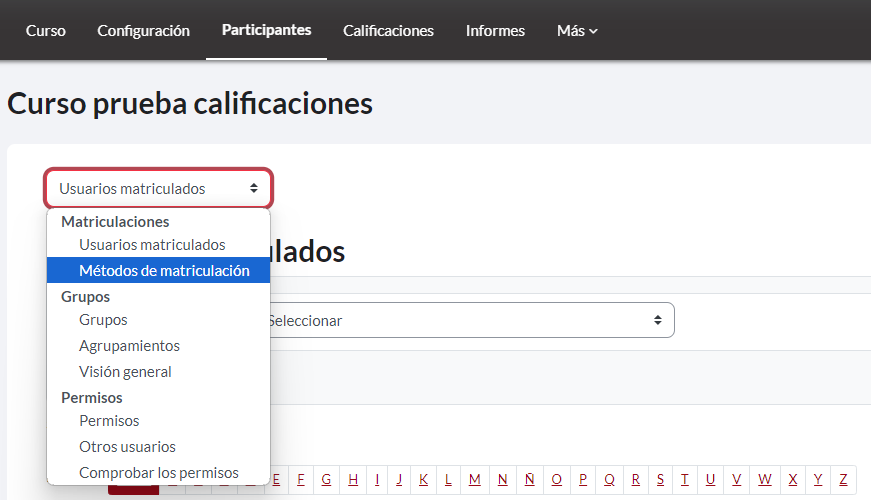The height and width of the screenshot is (500, 871).
Task: Filter names by letter E
Action: click(x=277, y=479)
